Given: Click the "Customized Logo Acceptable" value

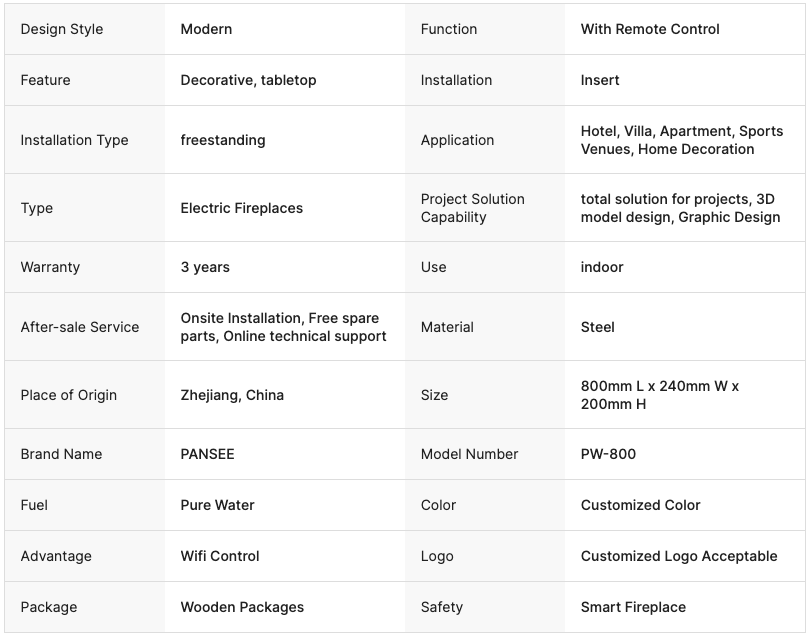Looking at the screenshot, I should pos(679,556).
